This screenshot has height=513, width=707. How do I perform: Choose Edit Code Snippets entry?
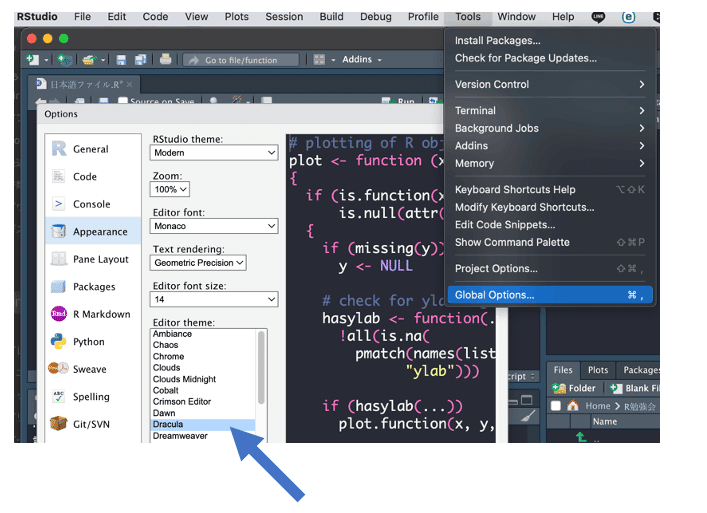(x=549, y=224)
